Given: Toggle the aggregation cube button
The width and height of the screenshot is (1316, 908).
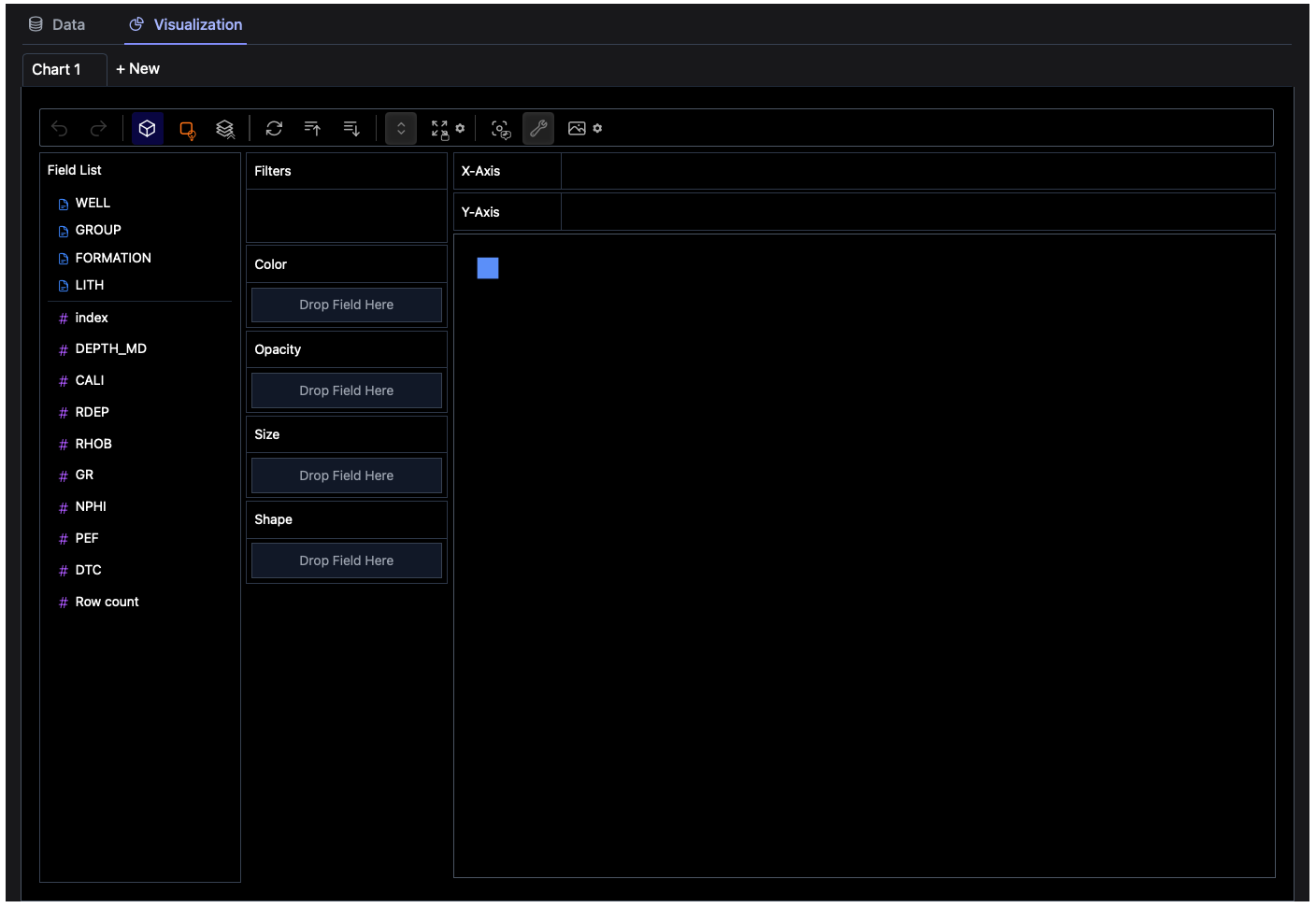Looking at the screenshot, I should tap(148, 129).
